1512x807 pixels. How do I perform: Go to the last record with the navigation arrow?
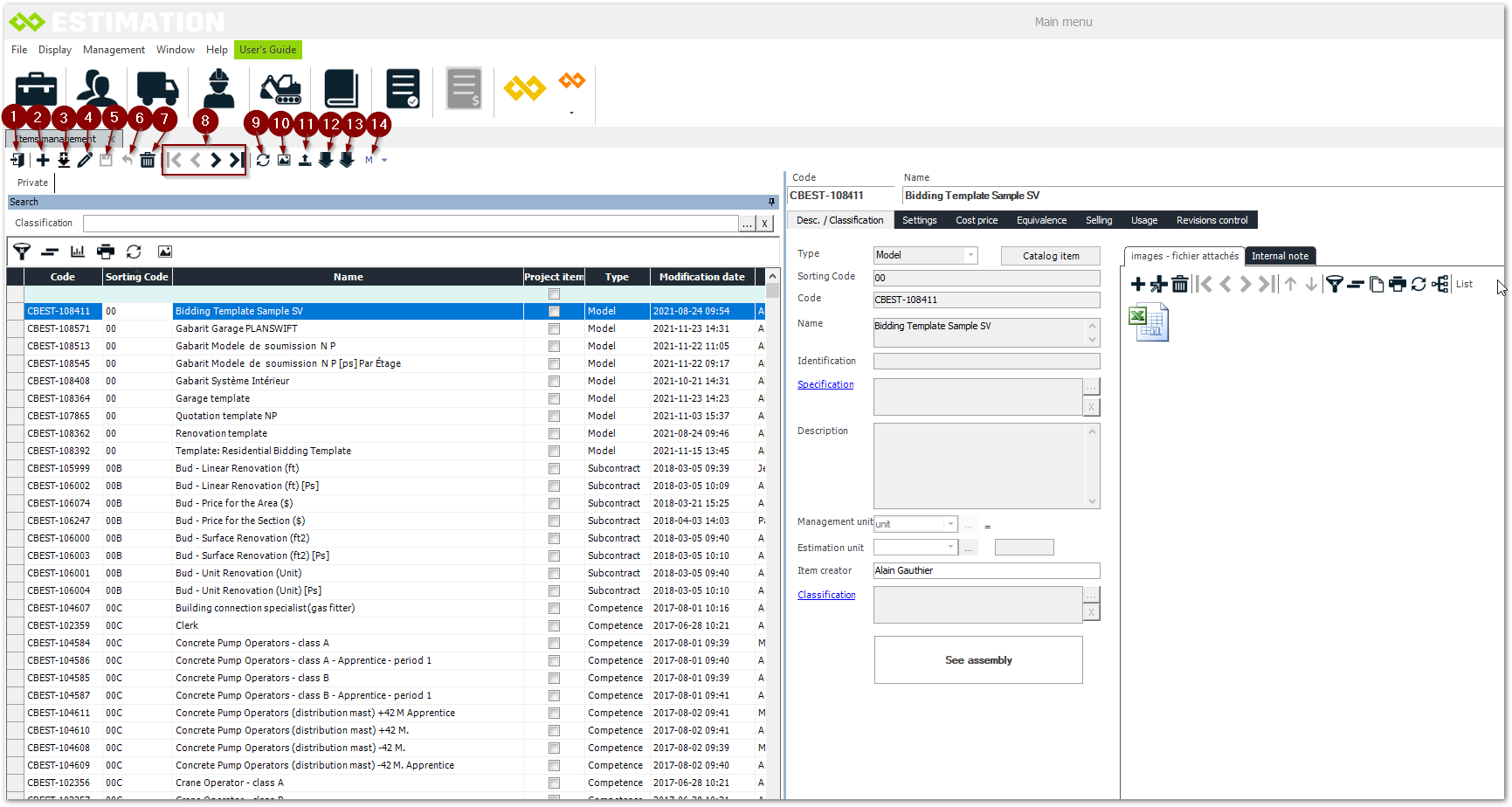pos(236,160)
